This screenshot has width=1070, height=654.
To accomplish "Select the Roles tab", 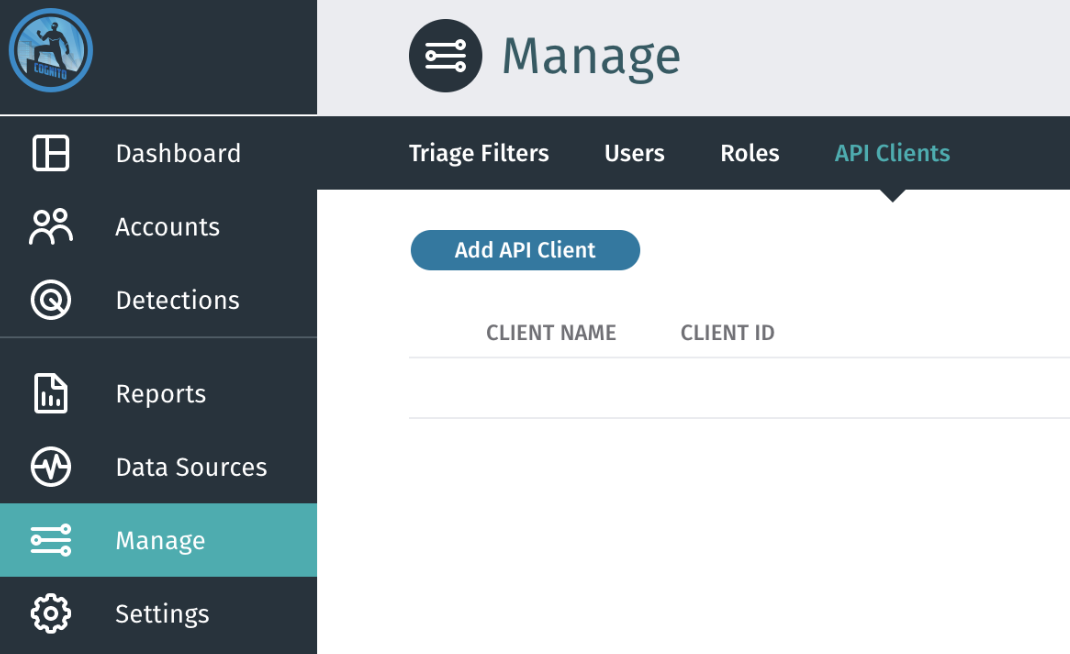I will [x=749, y=152].
